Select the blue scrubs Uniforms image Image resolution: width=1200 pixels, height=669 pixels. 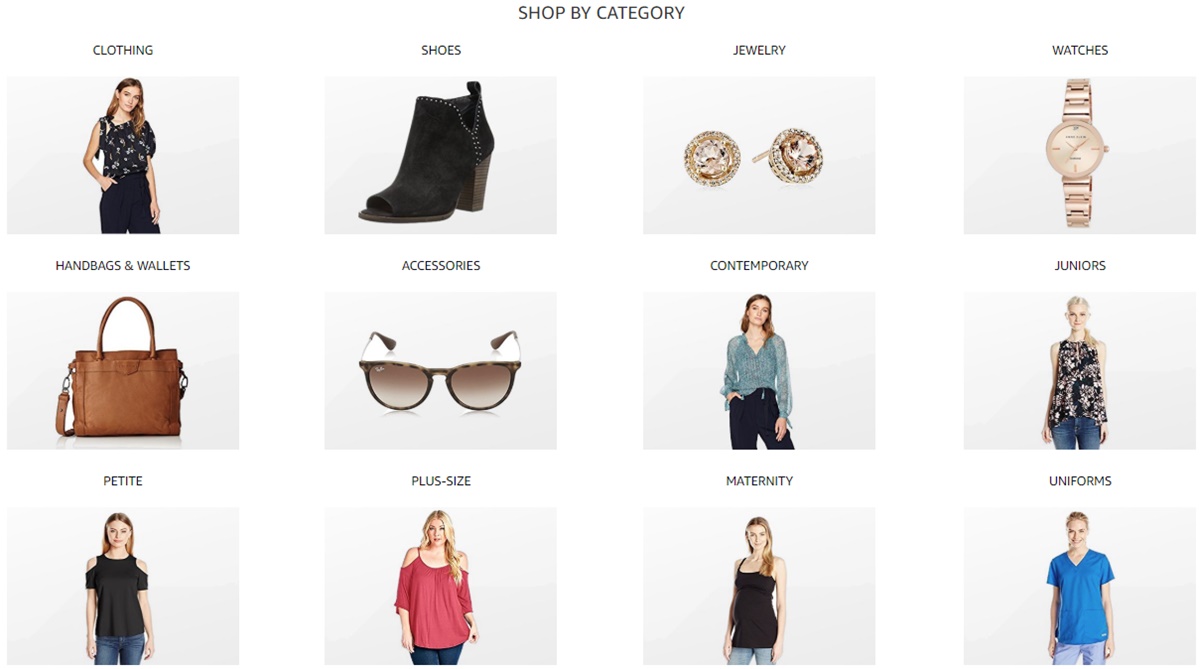(1080, 586)
